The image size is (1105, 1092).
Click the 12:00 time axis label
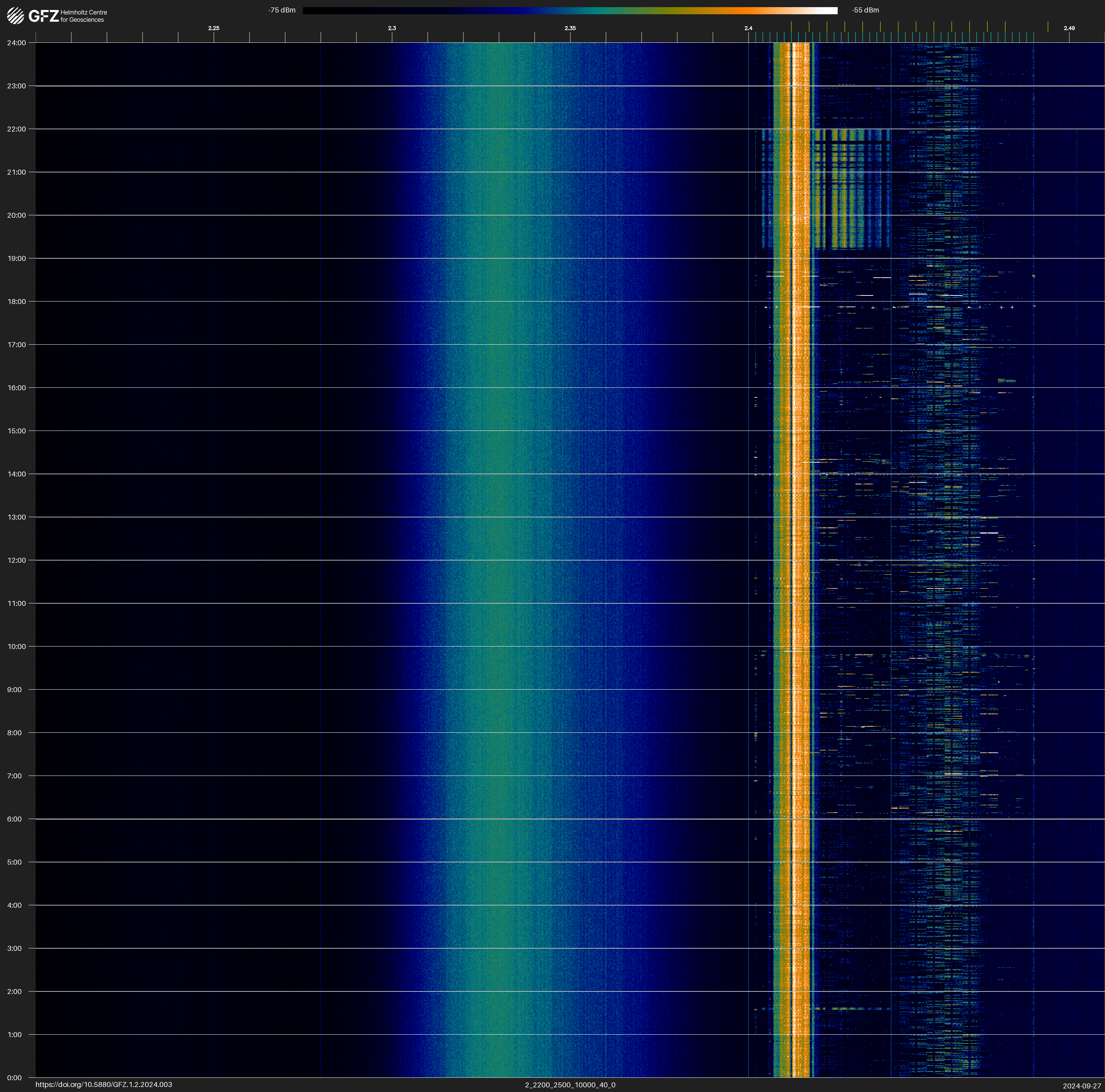[x=17, y=560]
